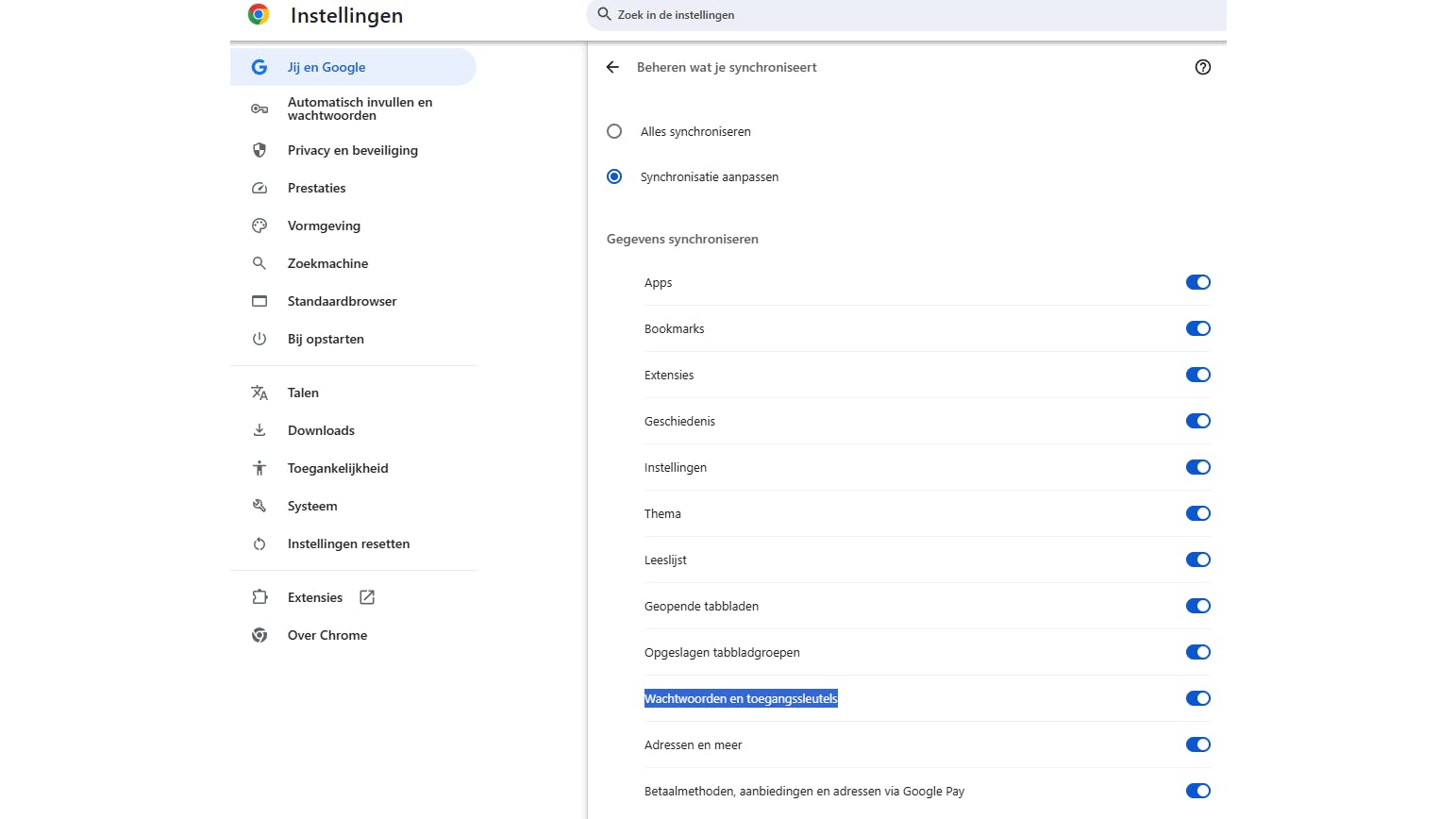The width and height of the screenshot is (1456, 819).
Task: Open Toegankelijkheid via its accessibility icon
Action: (x=259, y=468)
